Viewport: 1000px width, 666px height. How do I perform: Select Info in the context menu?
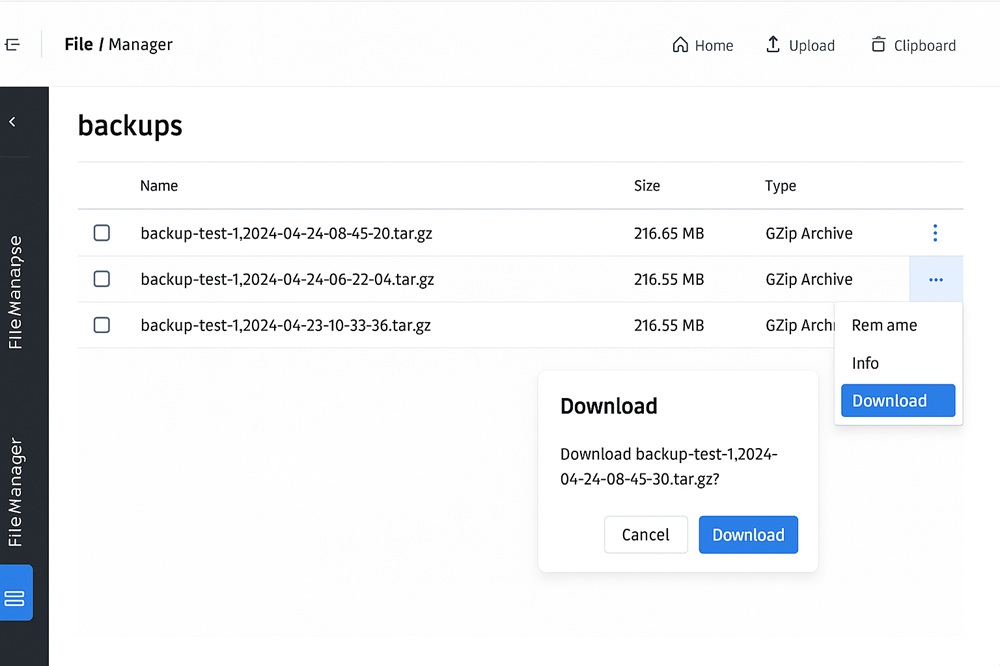pyautogui.click(x=865, y=363)
